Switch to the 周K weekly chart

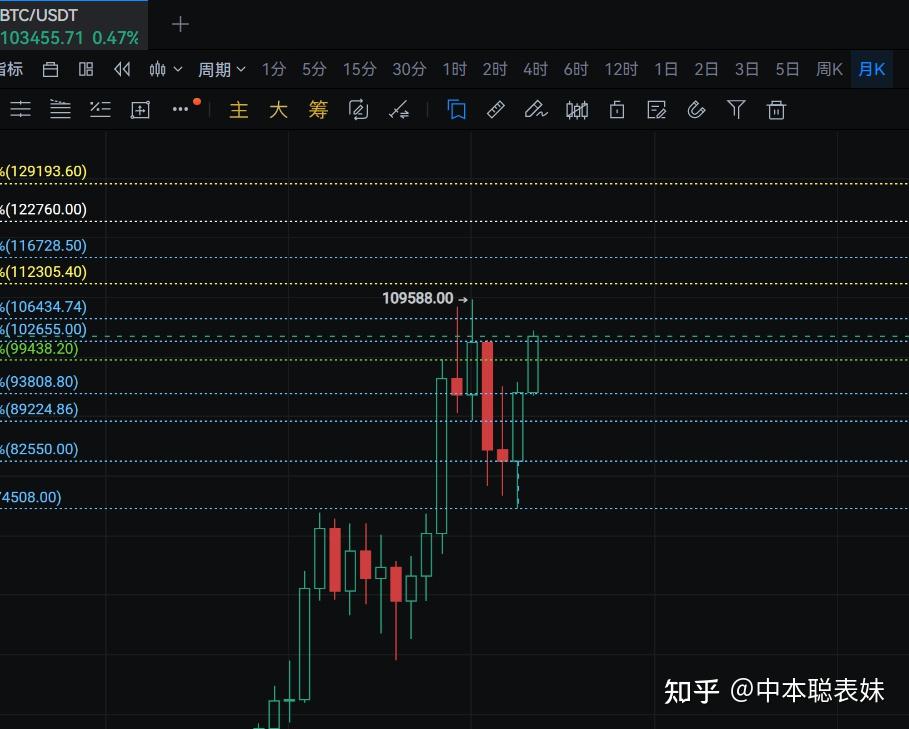point(829,70)
